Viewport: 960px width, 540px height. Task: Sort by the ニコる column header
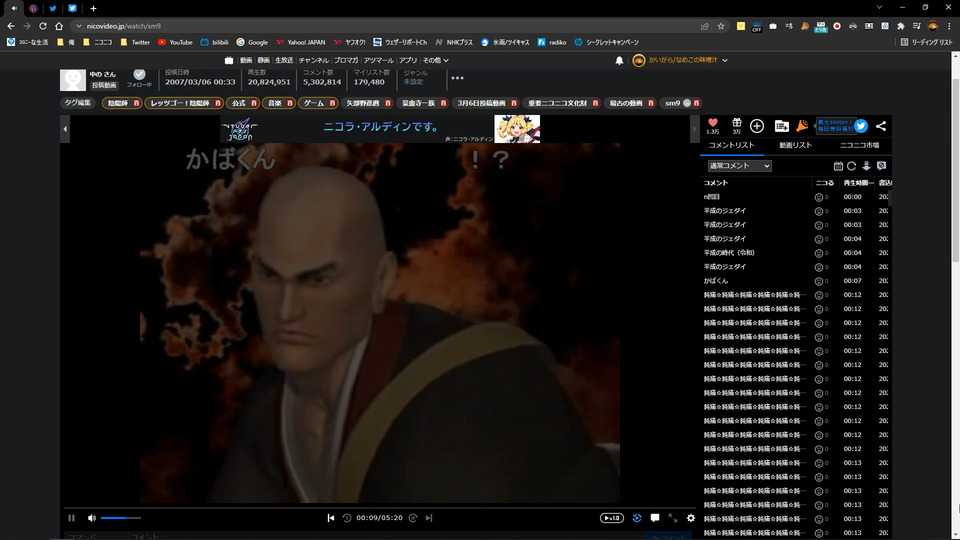coord(825,182)
